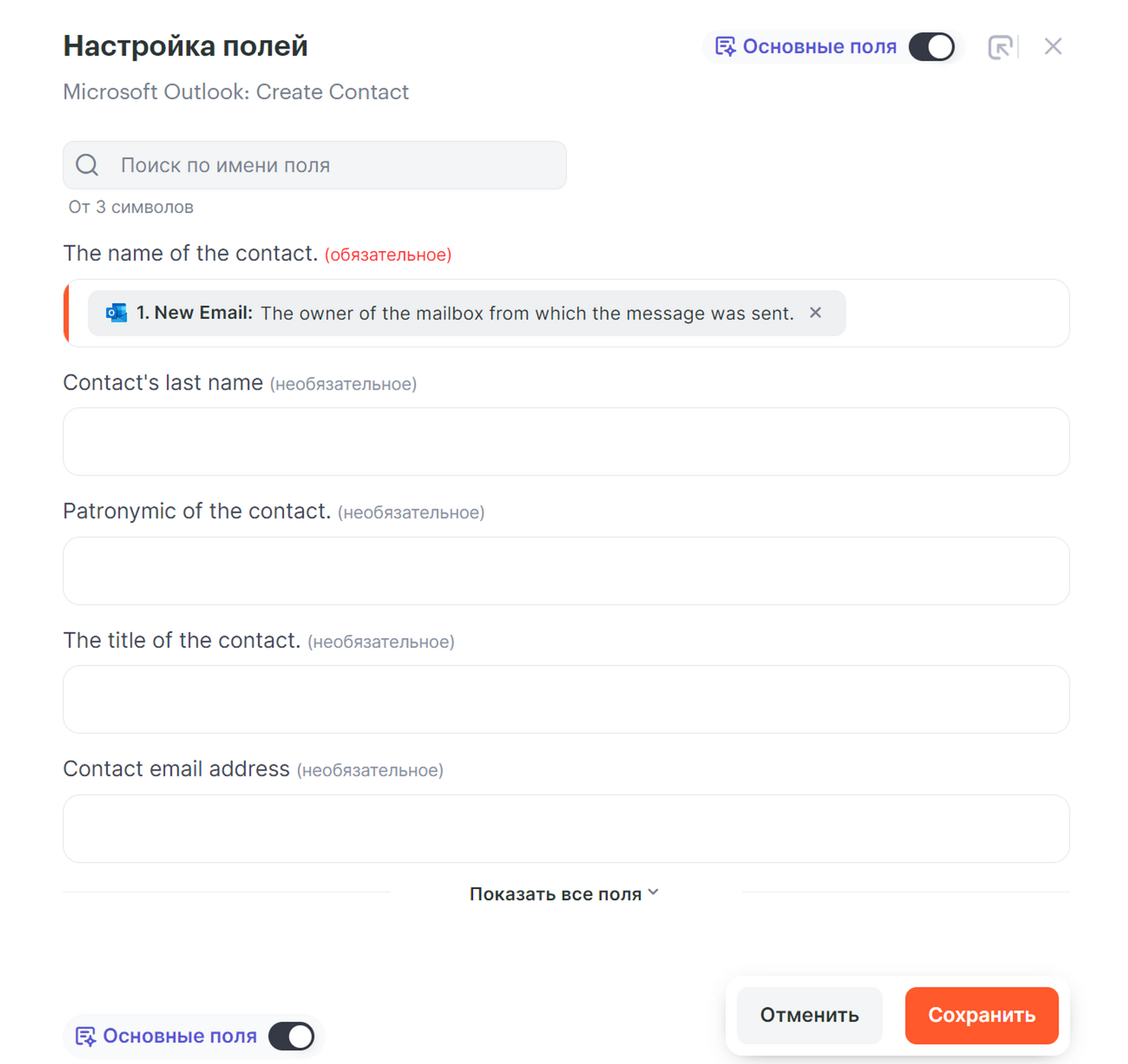Image resolution: width=1128 pixels, height=1064 pixels.
Task: Toggle the bottom Основные поля switch
Action: coord(291,1036)
